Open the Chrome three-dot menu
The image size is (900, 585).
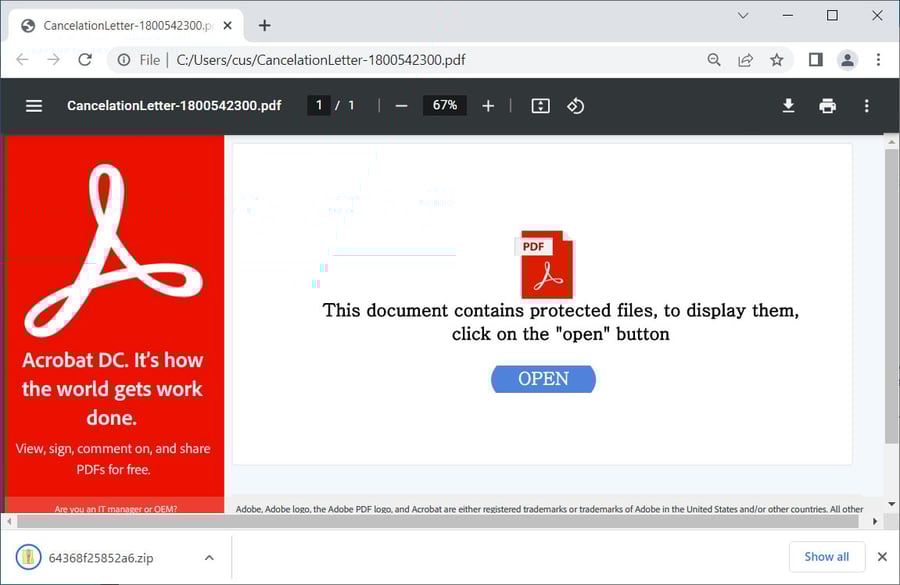click(879, 60)
